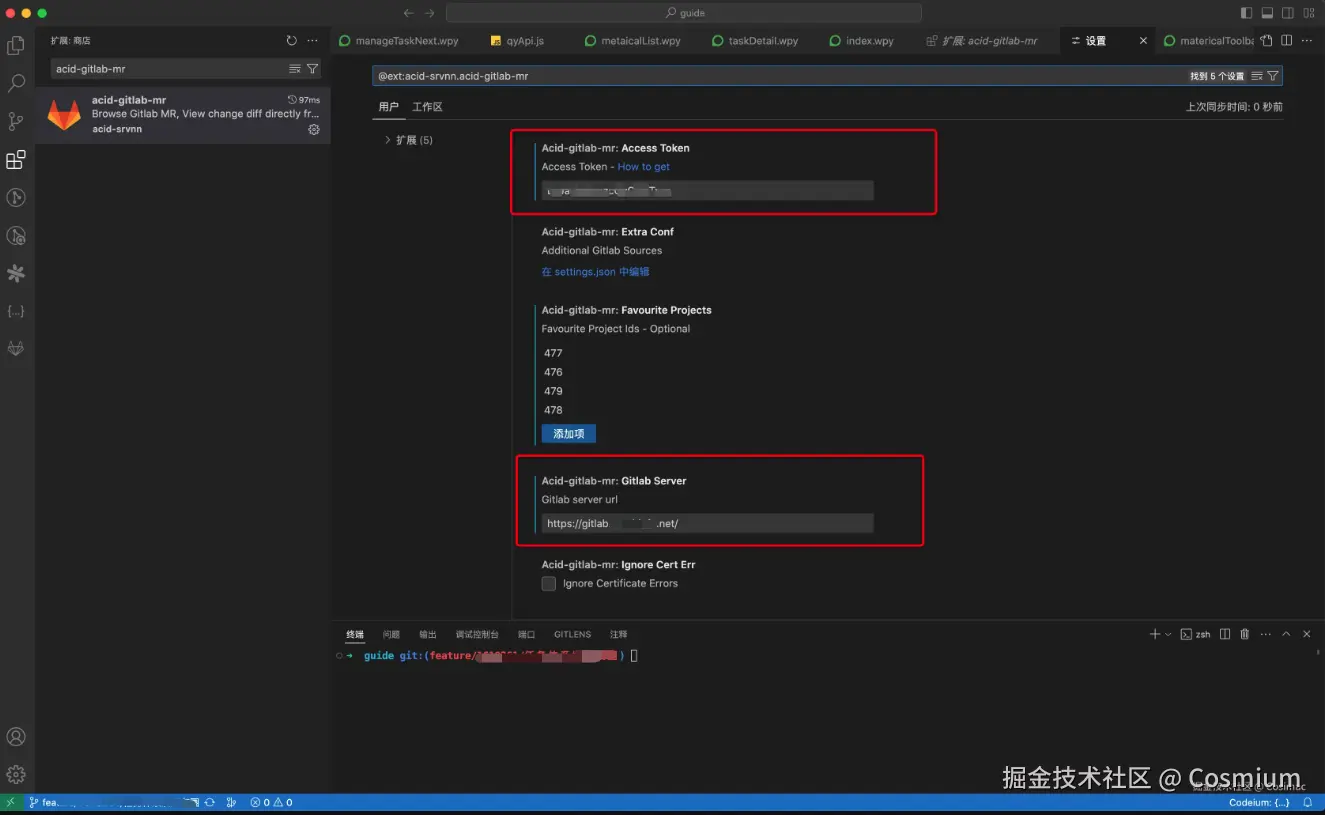Open acid-gitlab-mr extension manage gear
The image size is (1325, 815).
pos(314,129)
